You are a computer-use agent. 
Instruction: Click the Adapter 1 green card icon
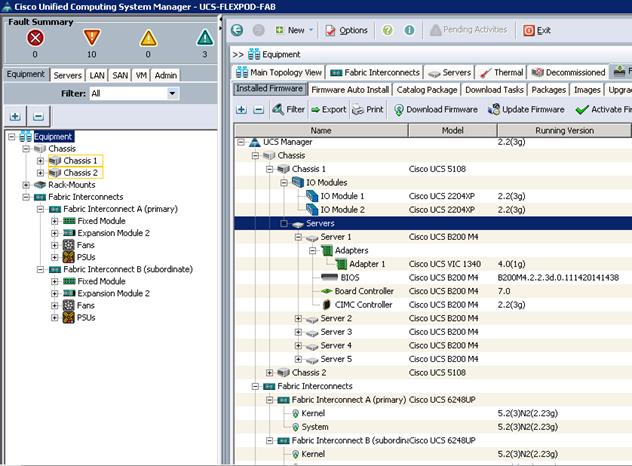341,264
